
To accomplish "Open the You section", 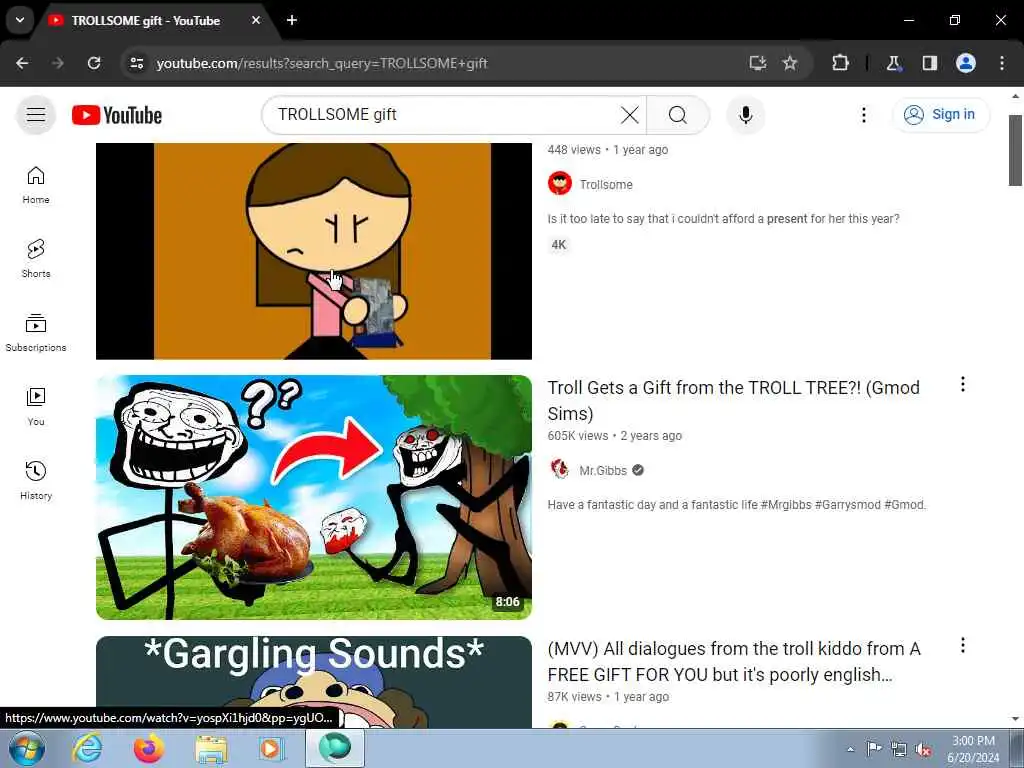I will (x=36, y=406).
